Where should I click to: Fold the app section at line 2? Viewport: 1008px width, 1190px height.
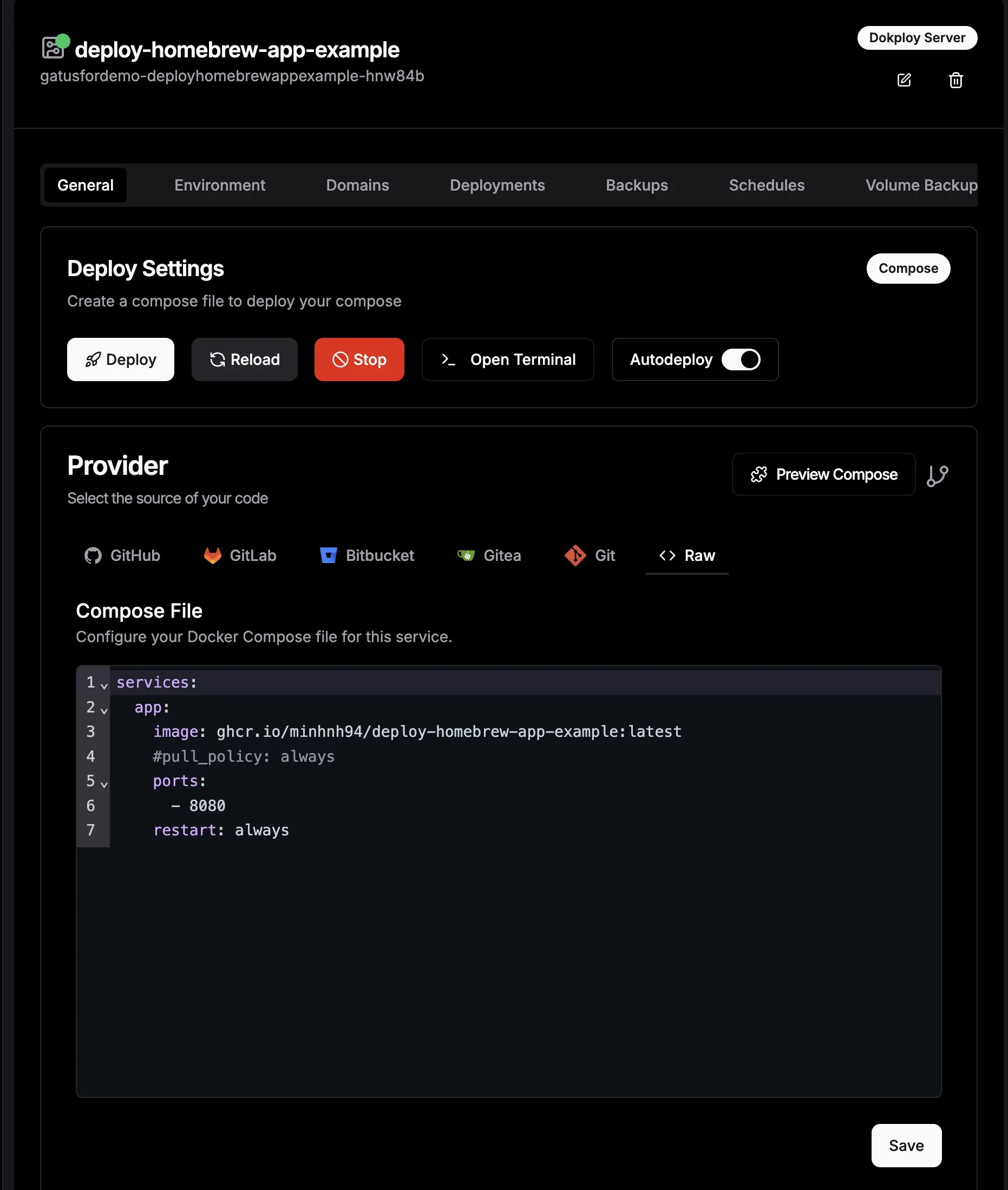pos(104,710)
